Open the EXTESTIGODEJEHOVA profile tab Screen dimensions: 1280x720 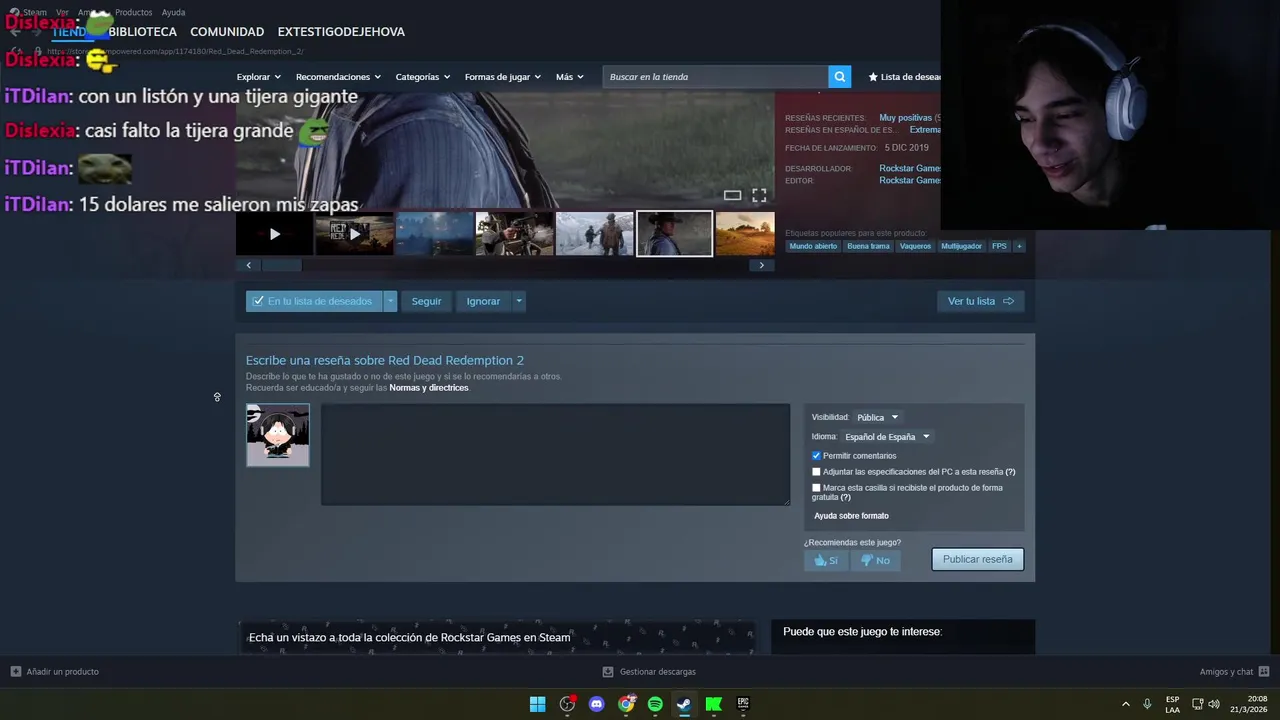point(341,32)
